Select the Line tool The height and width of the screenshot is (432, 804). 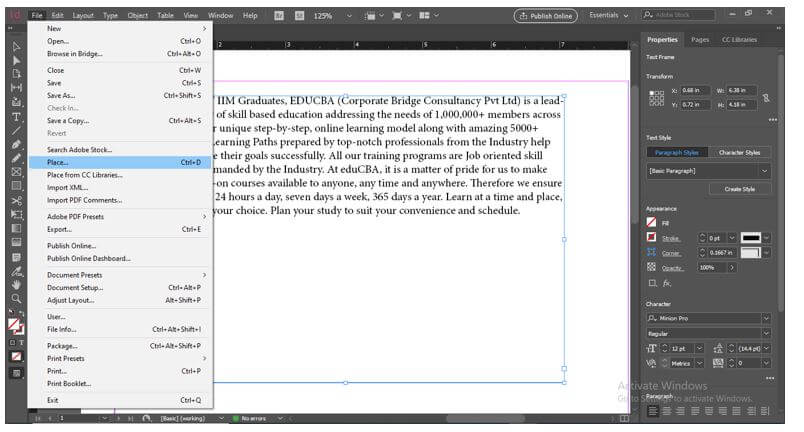point(16,131)
